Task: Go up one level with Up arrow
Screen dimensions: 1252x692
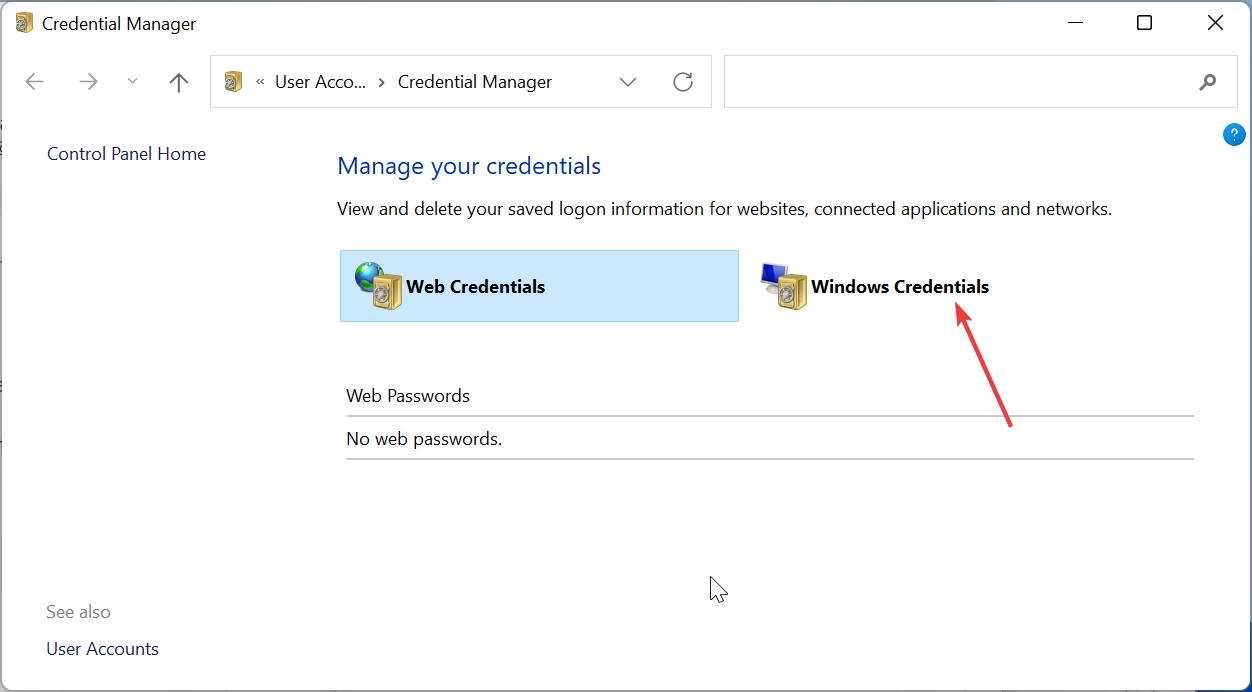Action: point(179,82)
